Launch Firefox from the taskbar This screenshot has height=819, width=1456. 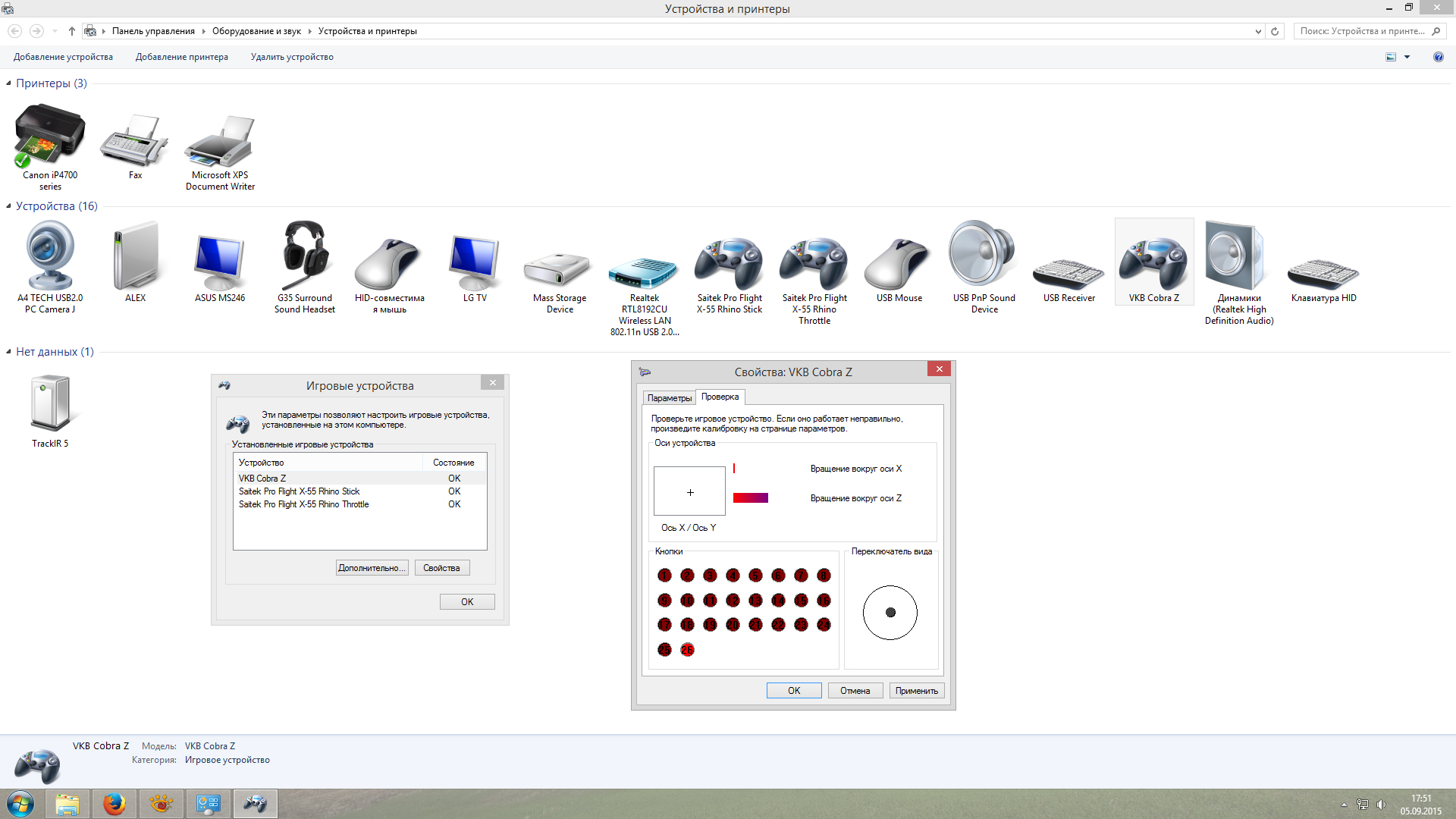click(115, 803)
